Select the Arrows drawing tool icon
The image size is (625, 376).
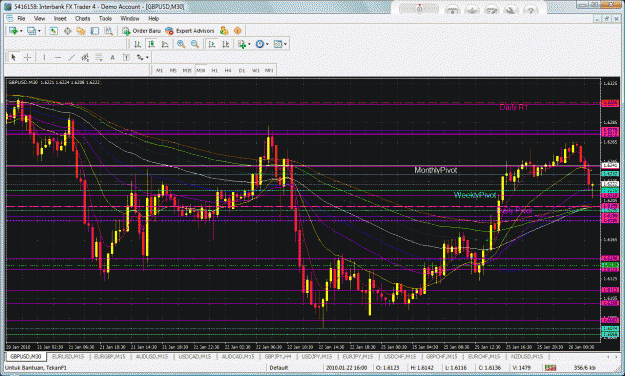coord(140,57)
